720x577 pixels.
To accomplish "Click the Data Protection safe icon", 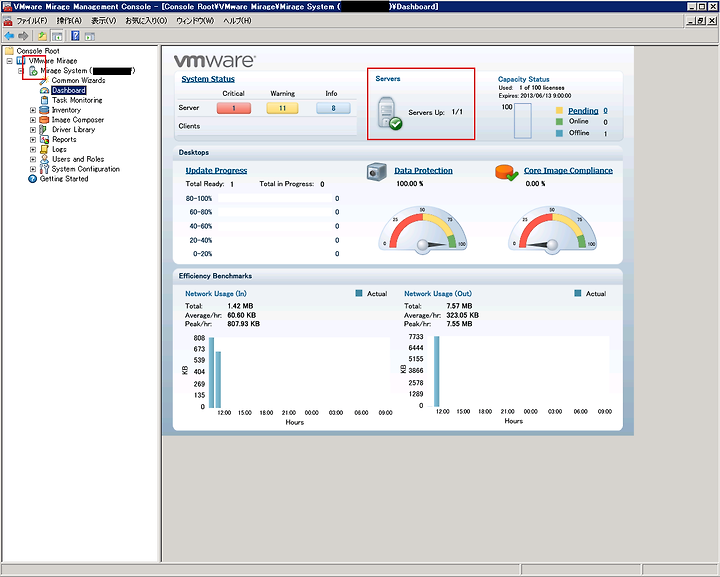I will [x=377, y=172].
